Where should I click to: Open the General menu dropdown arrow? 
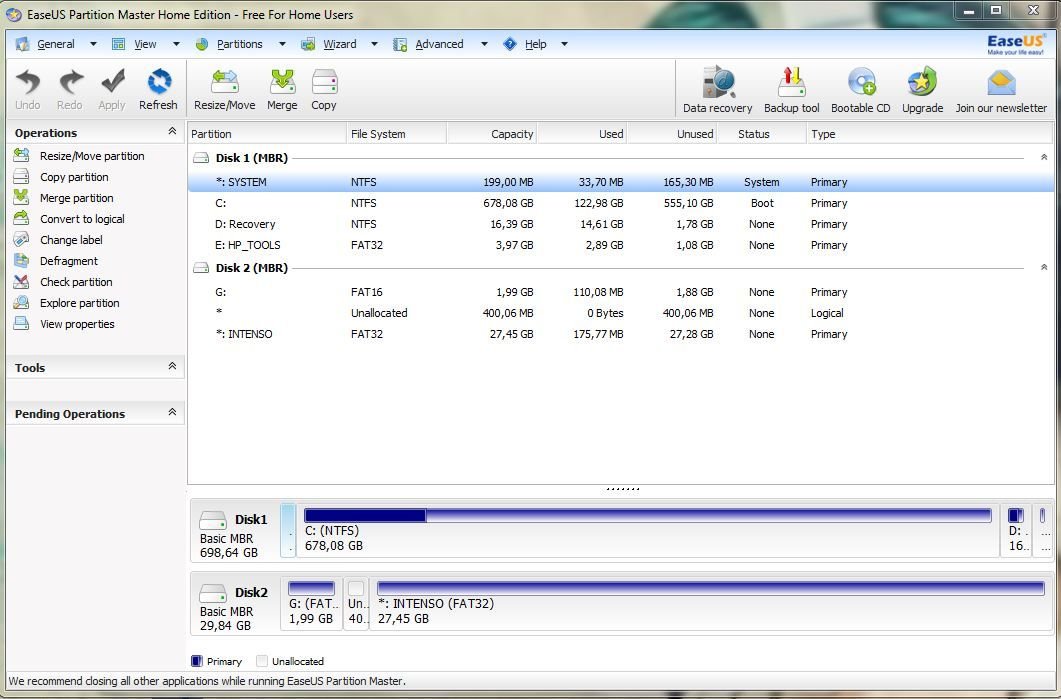pyautogui.click(x=93, y=44)
